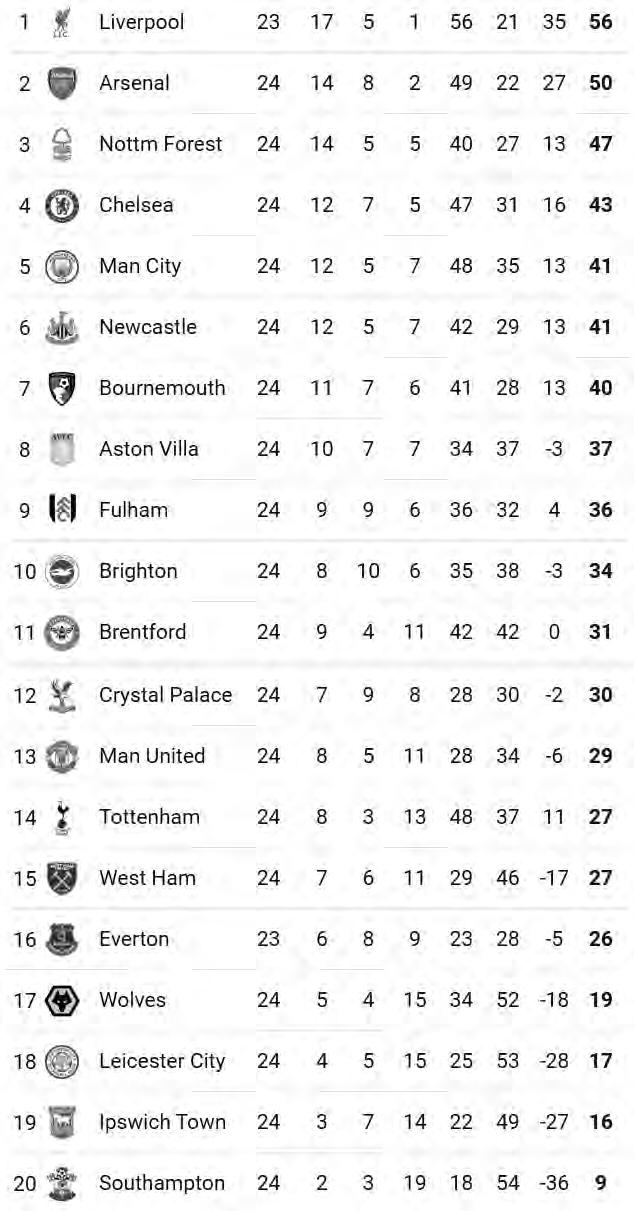Select the Leicester City team name

click(162, 1061)
